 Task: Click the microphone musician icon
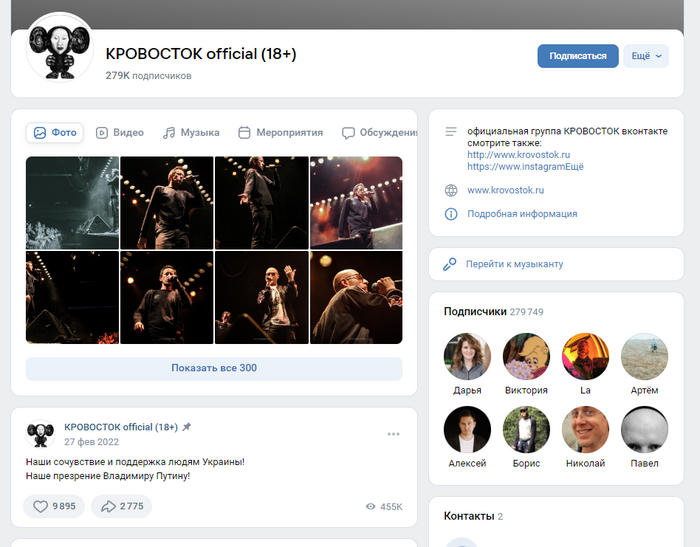pyautogui.click(x=450, y=264)
